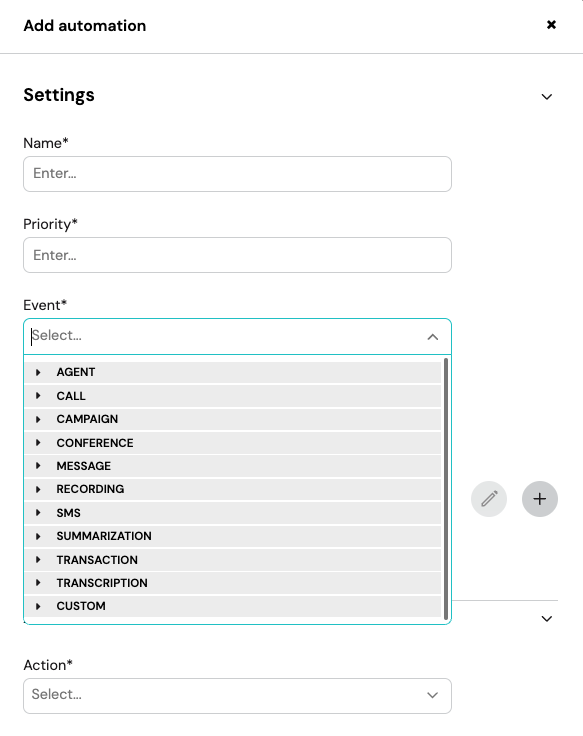Expand the CUSTOM event category
Image resolution: width=583 pixels, height=736 pixels.
[233, 606]
